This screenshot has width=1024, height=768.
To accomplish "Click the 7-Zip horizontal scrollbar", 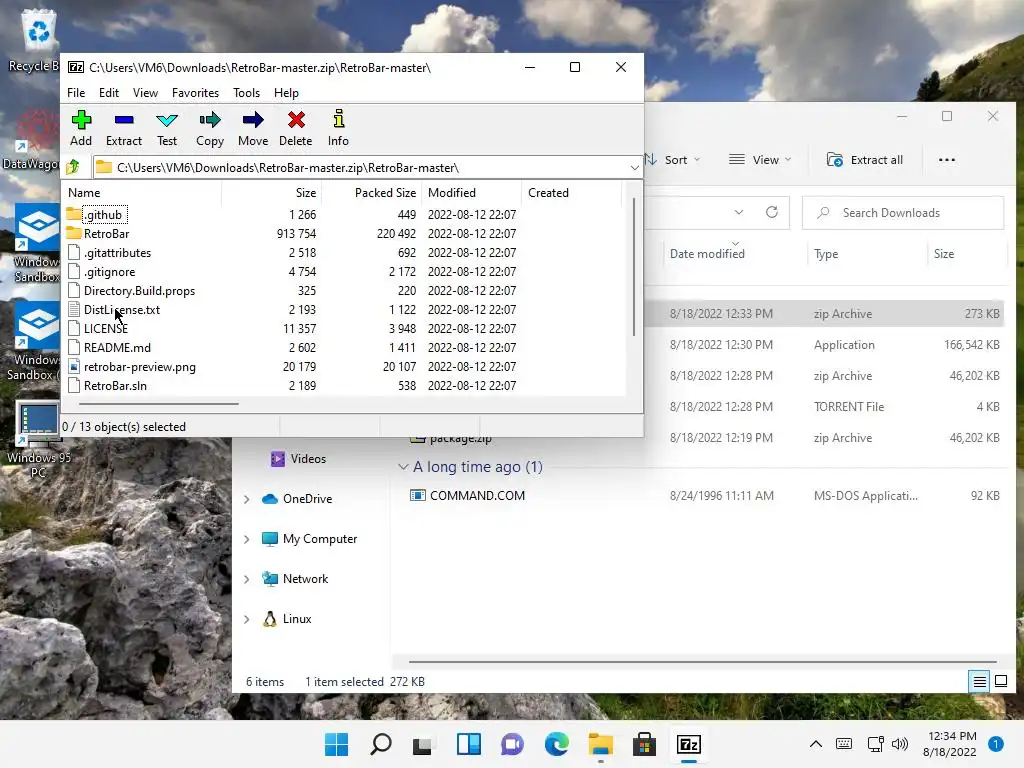I will tap(159, 404).
